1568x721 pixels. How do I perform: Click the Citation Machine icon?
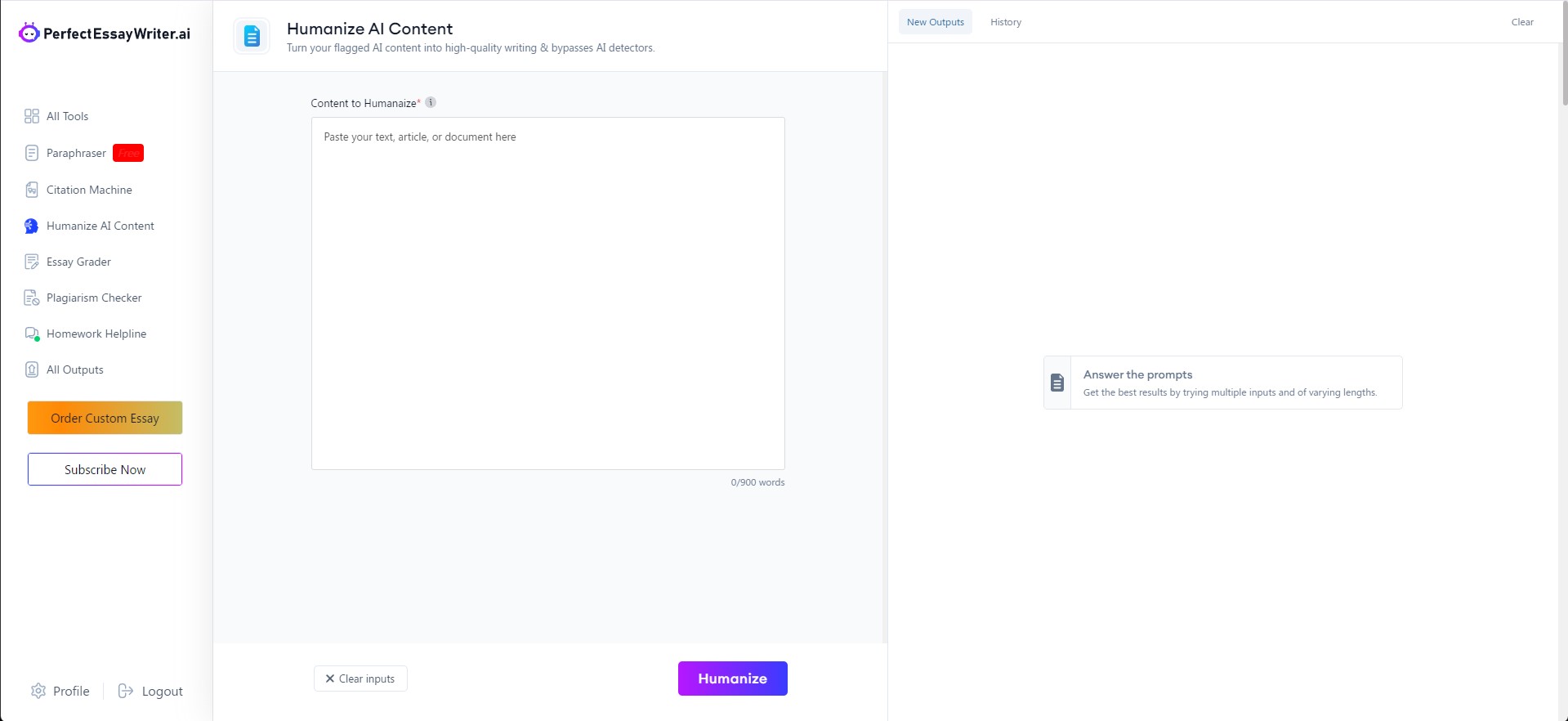32,190
